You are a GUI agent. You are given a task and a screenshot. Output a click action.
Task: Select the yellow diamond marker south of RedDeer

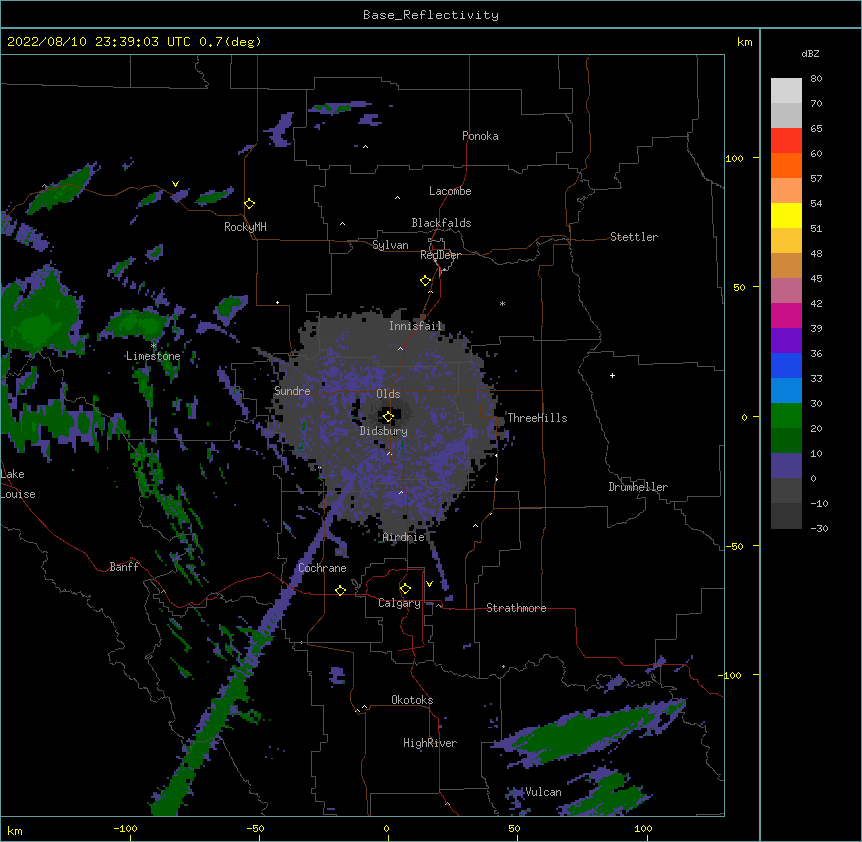pyautogui.click(x=426, y=281)
